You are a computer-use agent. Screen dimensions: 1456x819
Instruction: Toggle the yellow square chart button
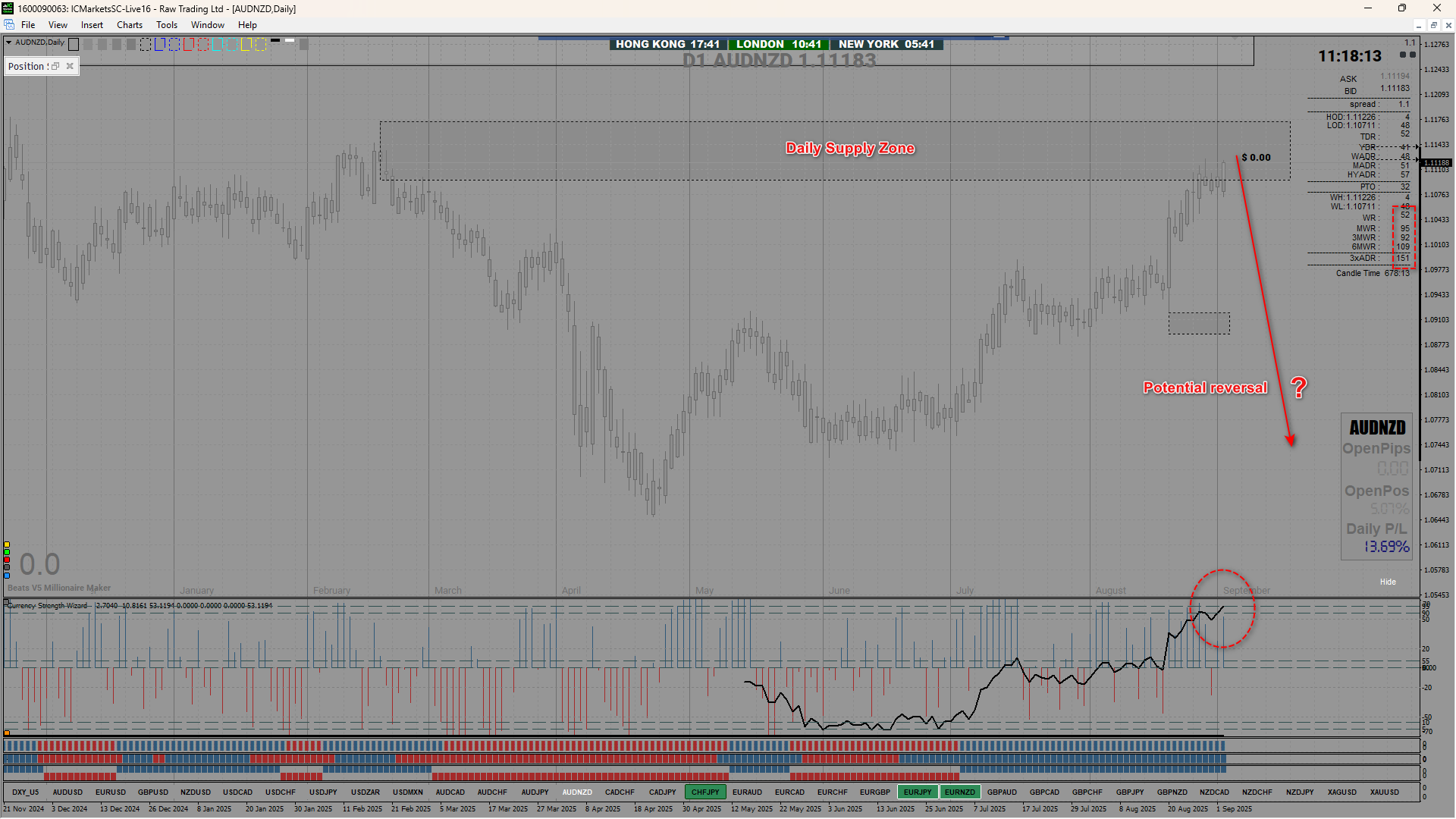point(7,544)
